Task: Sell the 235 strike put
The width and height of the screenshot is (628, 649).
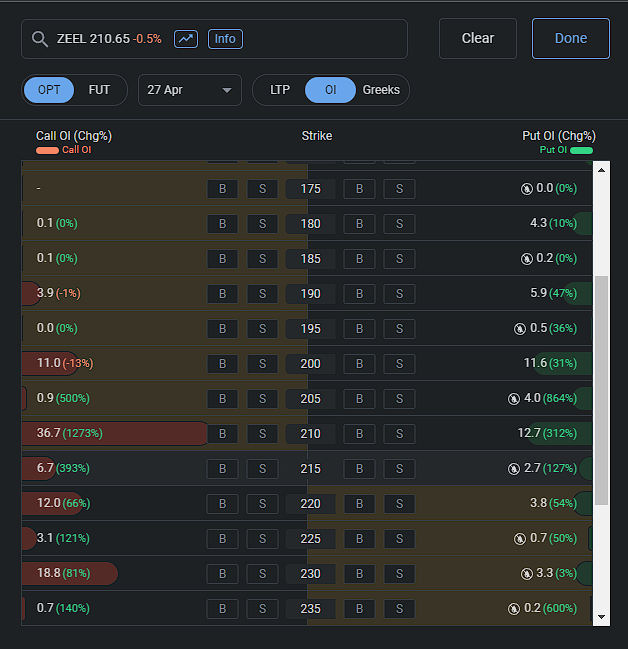Action: tap(399, 609)
